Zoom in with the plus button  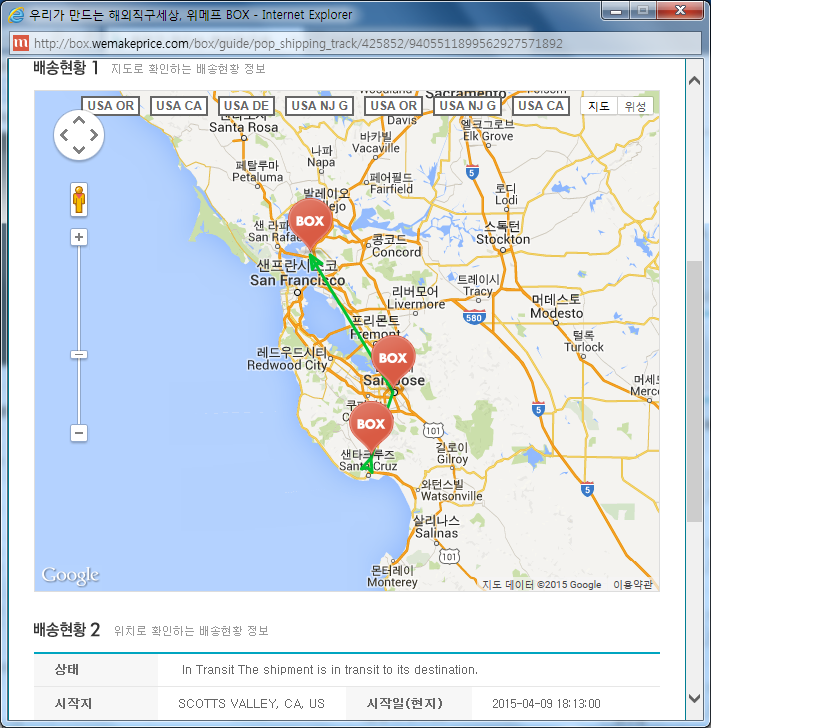(x=79, y=237)
